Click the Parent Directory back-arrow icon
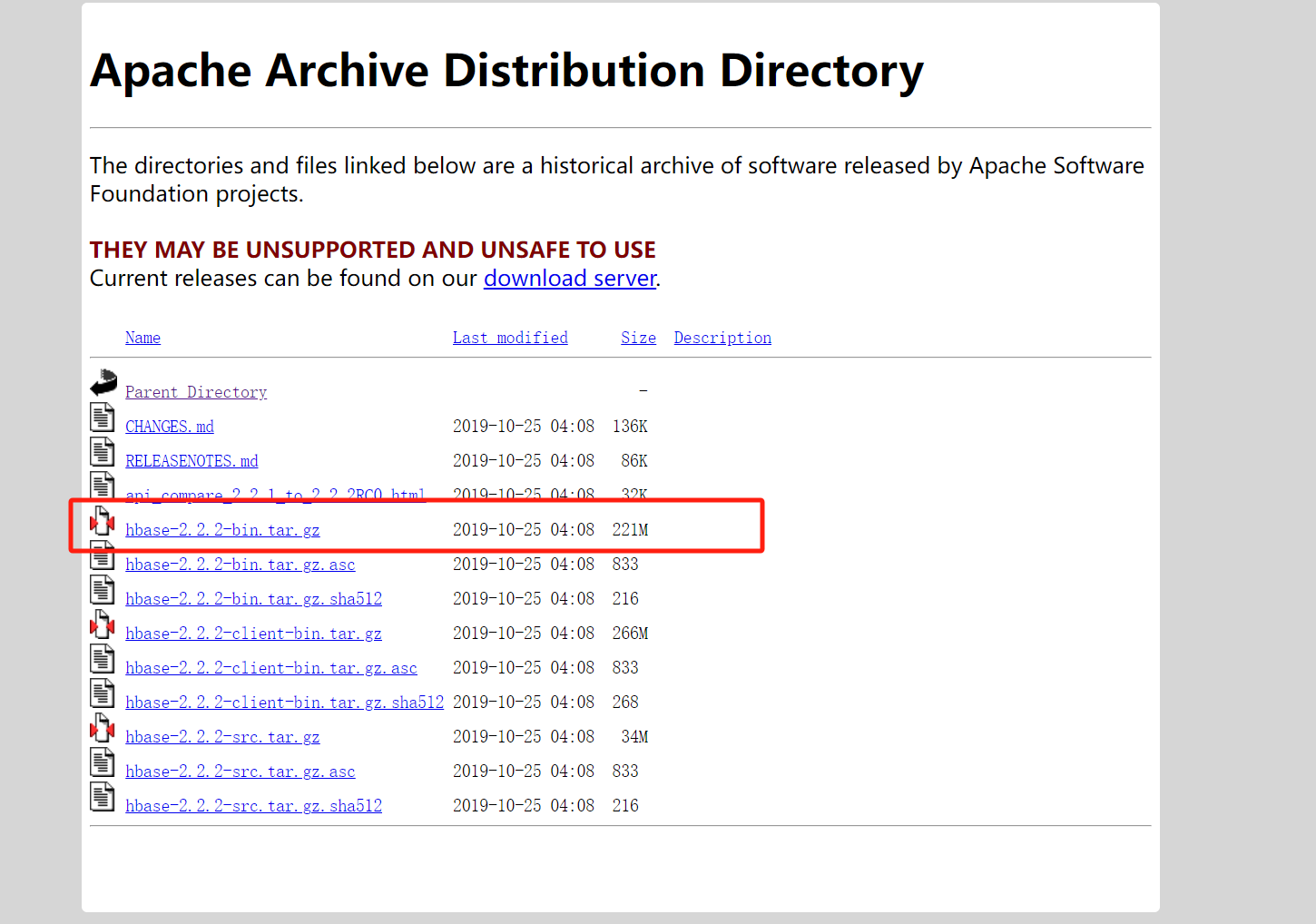The height and width of the screenshot is (924, 1316). point(103,382)
